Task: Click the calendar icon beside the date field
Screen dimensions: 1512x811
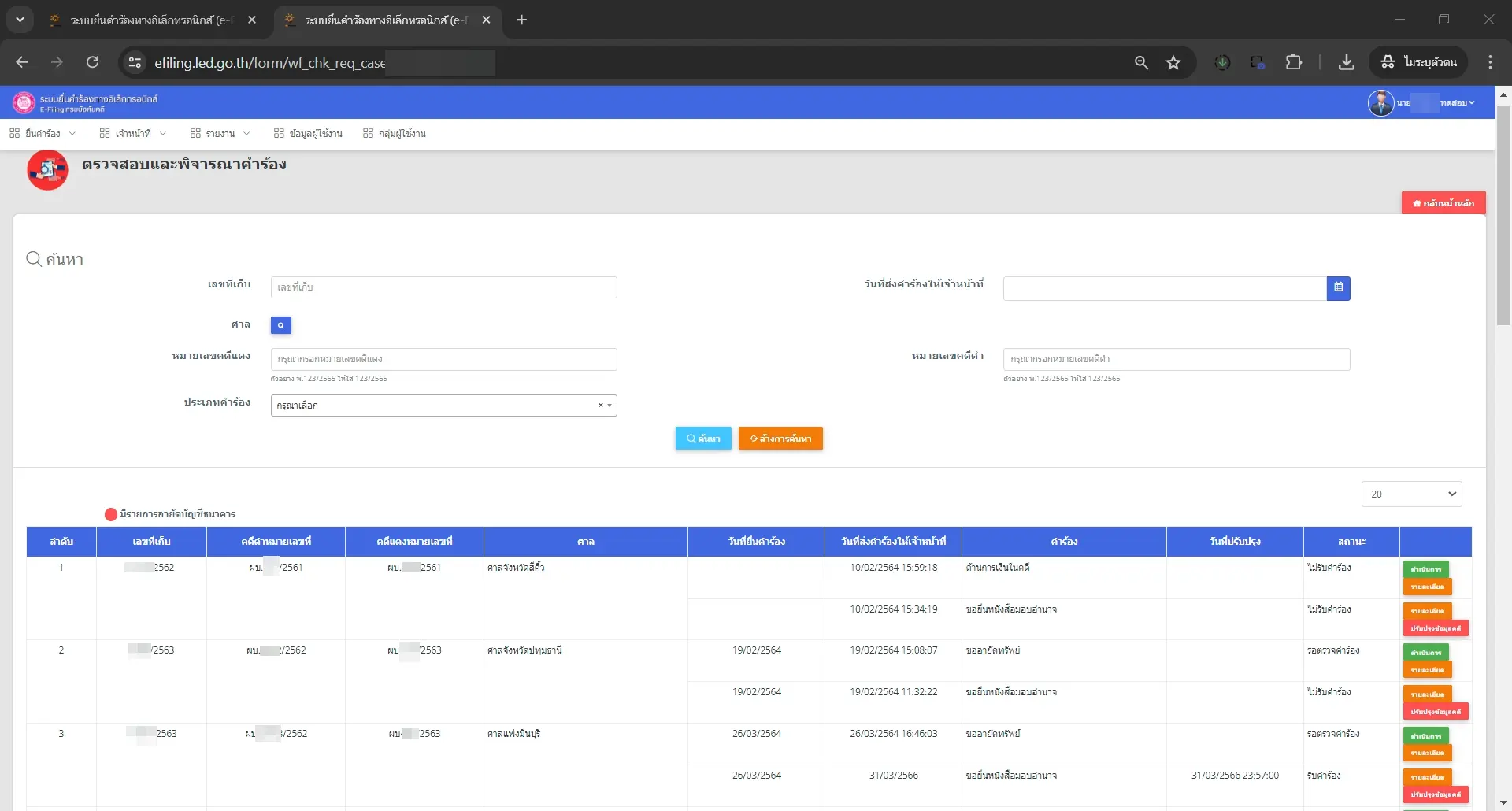Action: point(1338,288)
